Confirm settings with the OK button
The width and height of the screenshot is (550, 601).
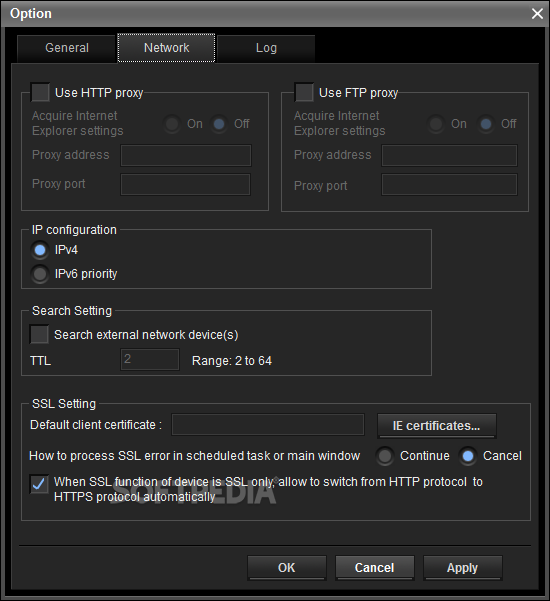287,568
